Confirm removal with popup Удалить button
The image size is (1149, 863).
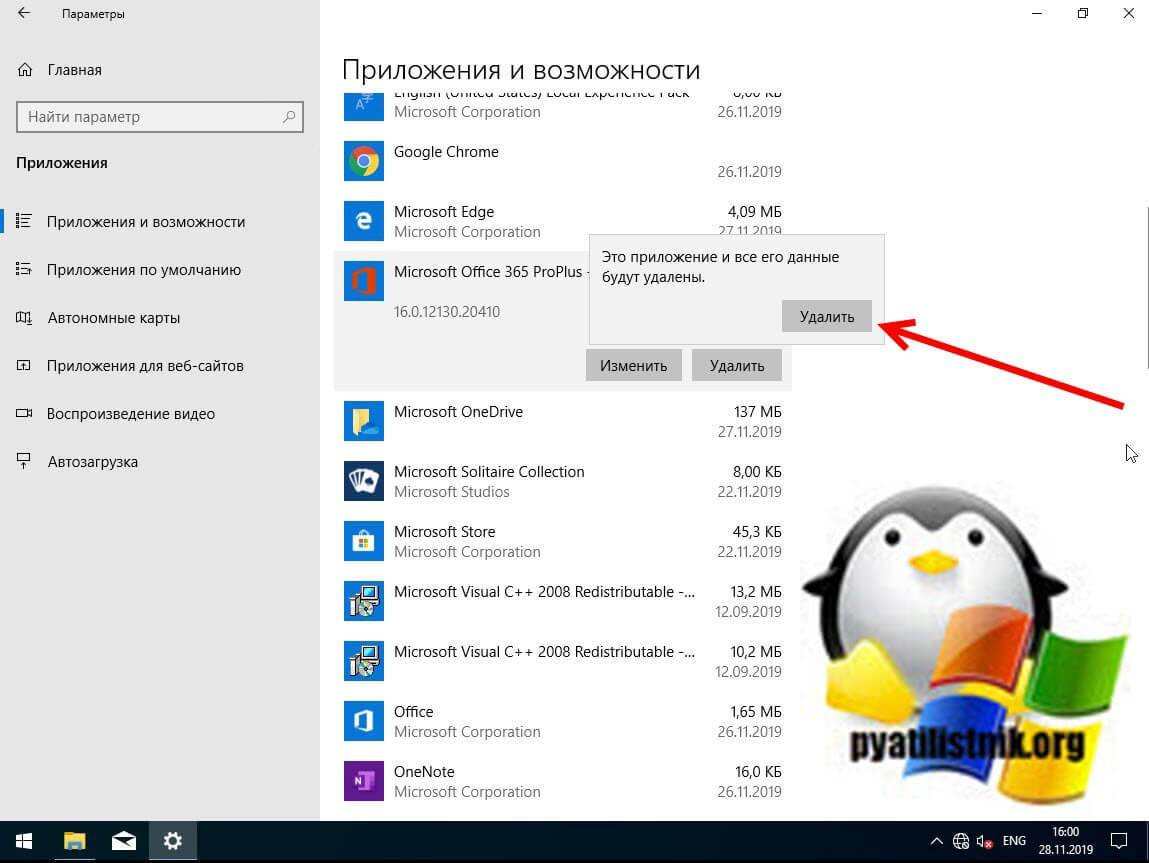click(x=826, y=316)
